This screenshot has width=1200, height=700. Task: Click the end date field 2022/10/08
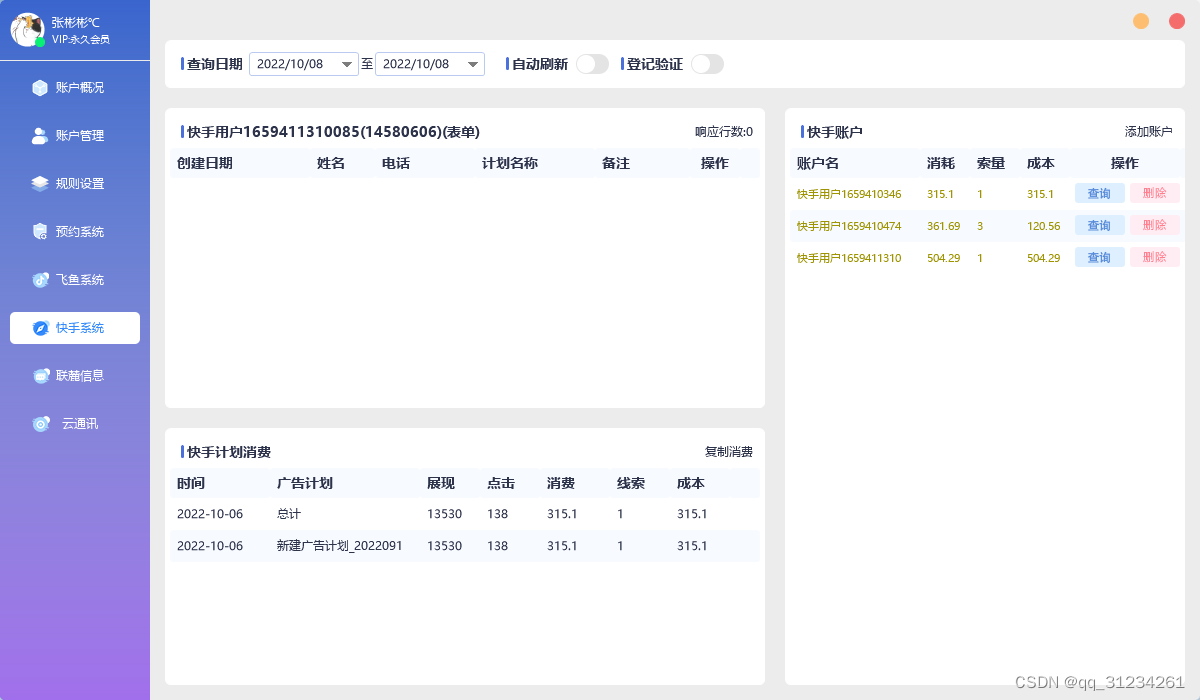430,64
